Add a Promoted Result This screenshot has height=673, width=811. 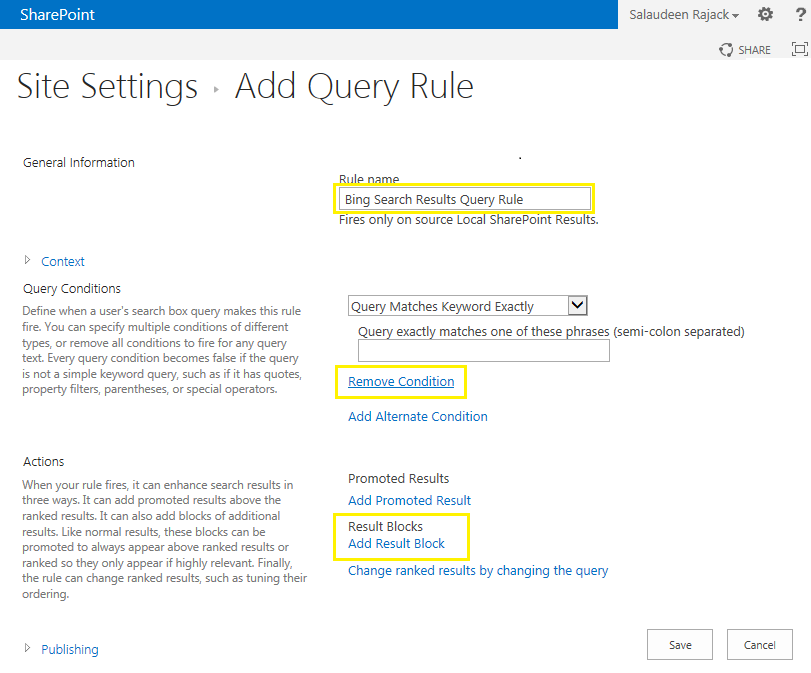click(409, 500)
